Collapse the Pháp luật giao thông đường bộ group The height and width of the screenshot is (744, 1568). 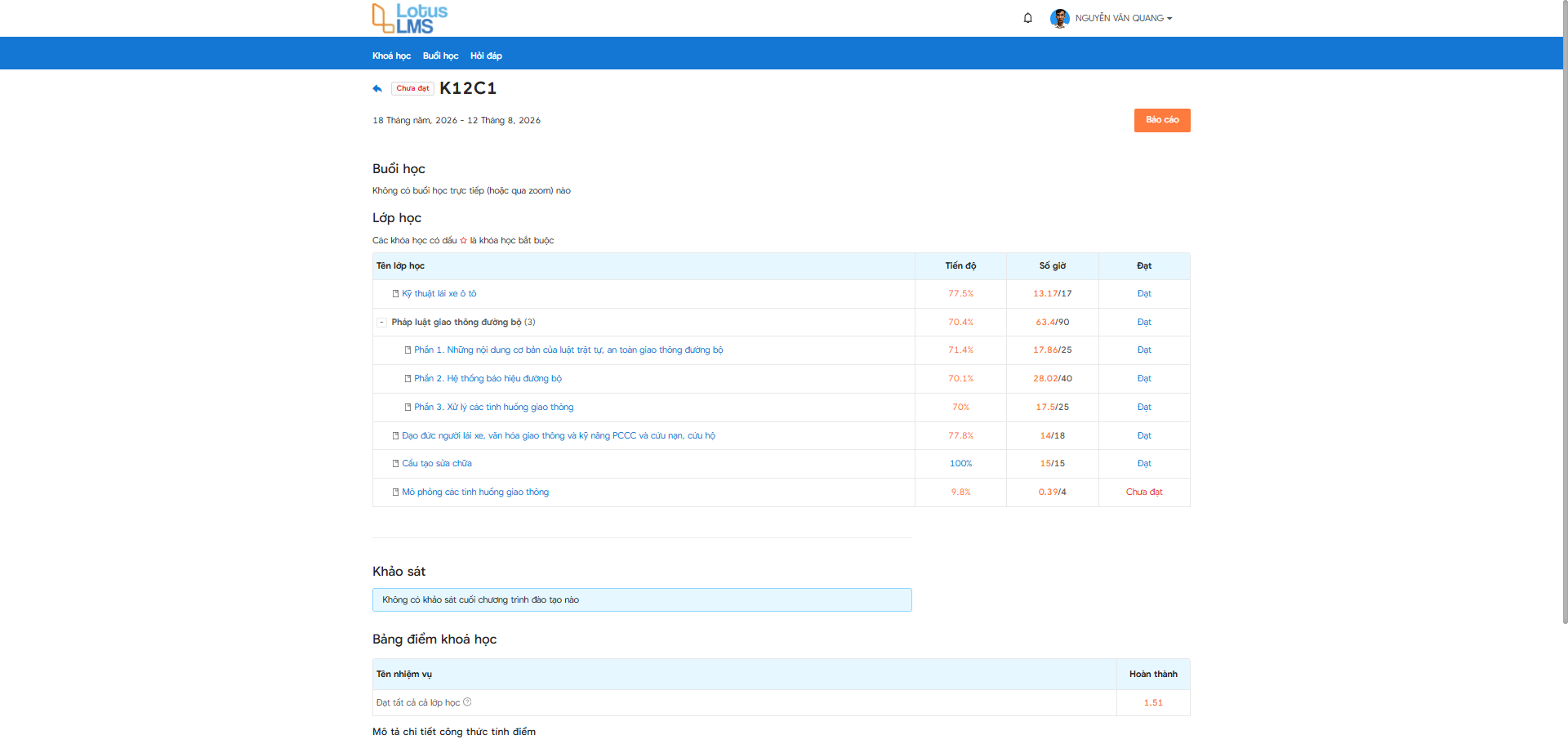pyautogui.click(x=381, y=323)
